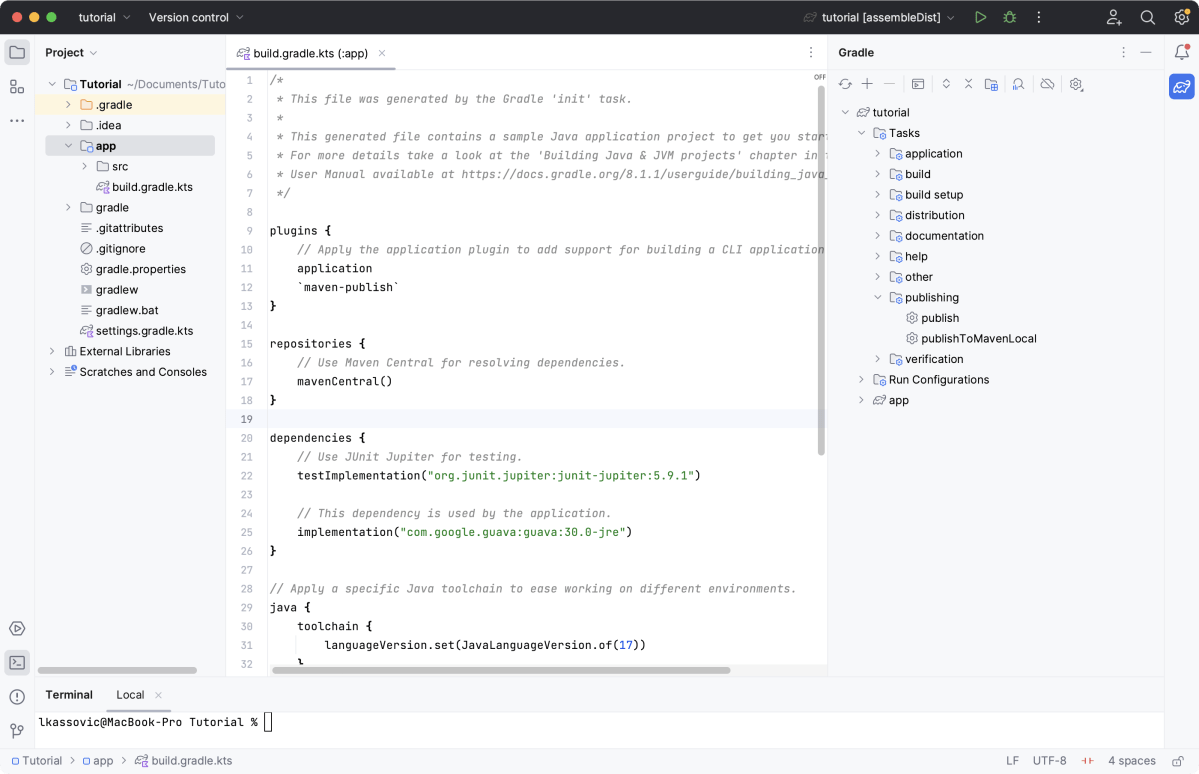The height and width of the screenshot is (774, 1199).
Task: Open the Terminal tool window icon
Action: (x=17, y=662)
